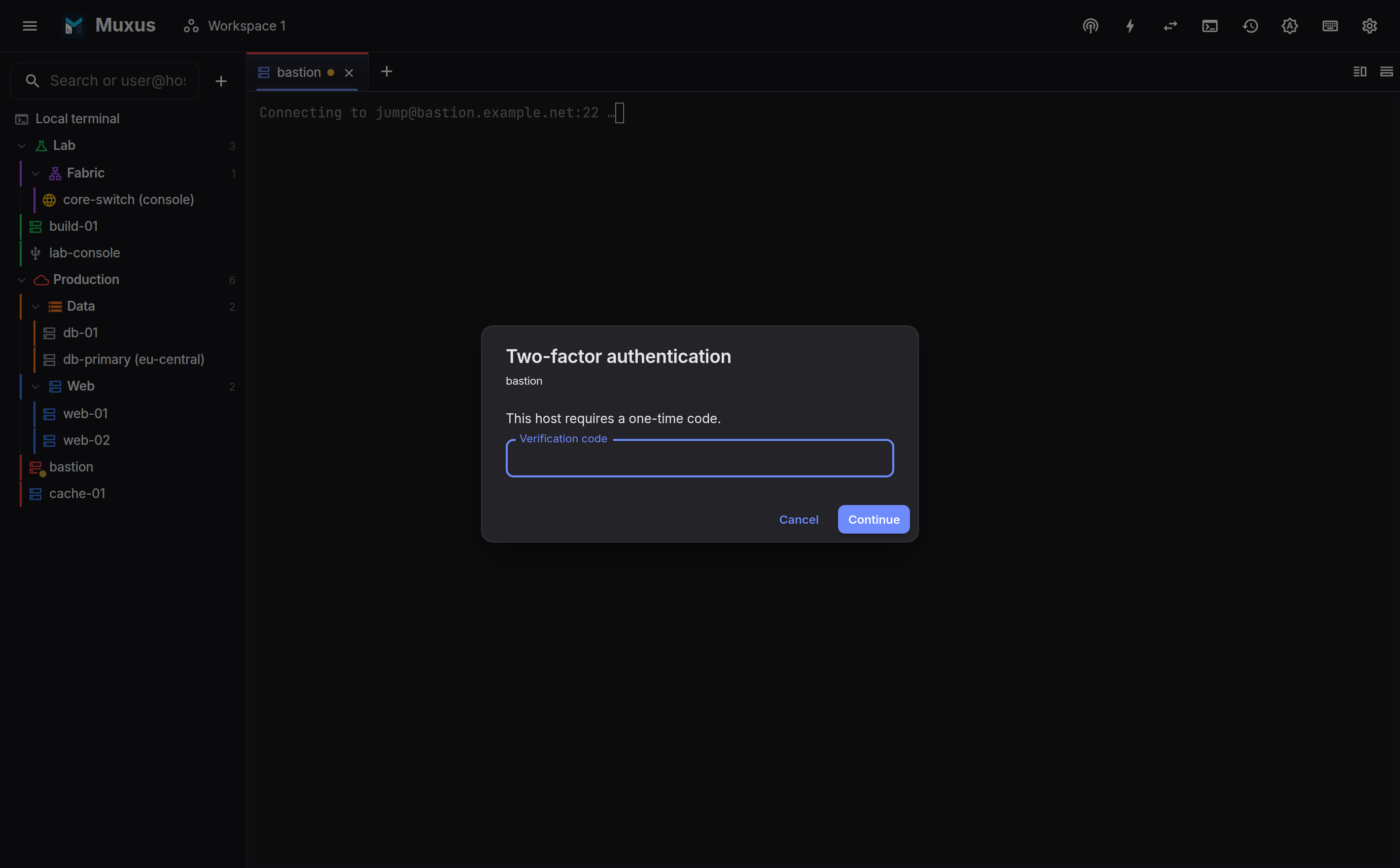Click the Data storage icon
Image resolution: width=1400 pixels, height=868 pixels.
pyautogui.click(x=55, y=307)
